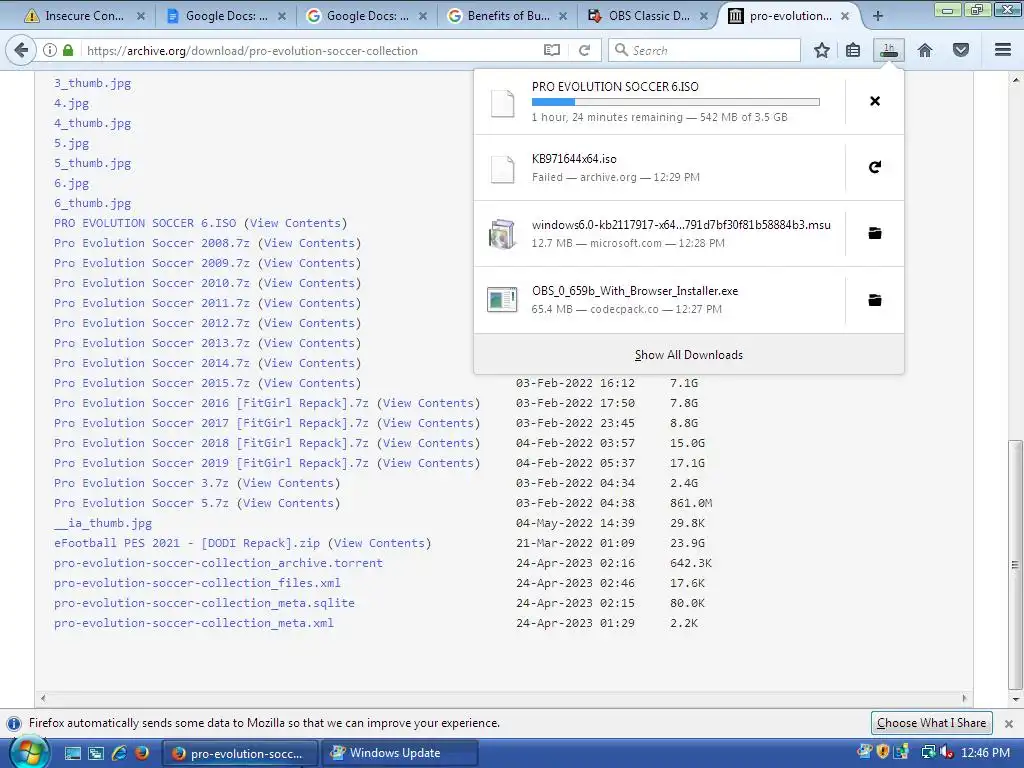The width and height of the screenshot is (1024, 768).
Task: Launch Internet Explorer from quick launch
Action: tap(119, 753)
